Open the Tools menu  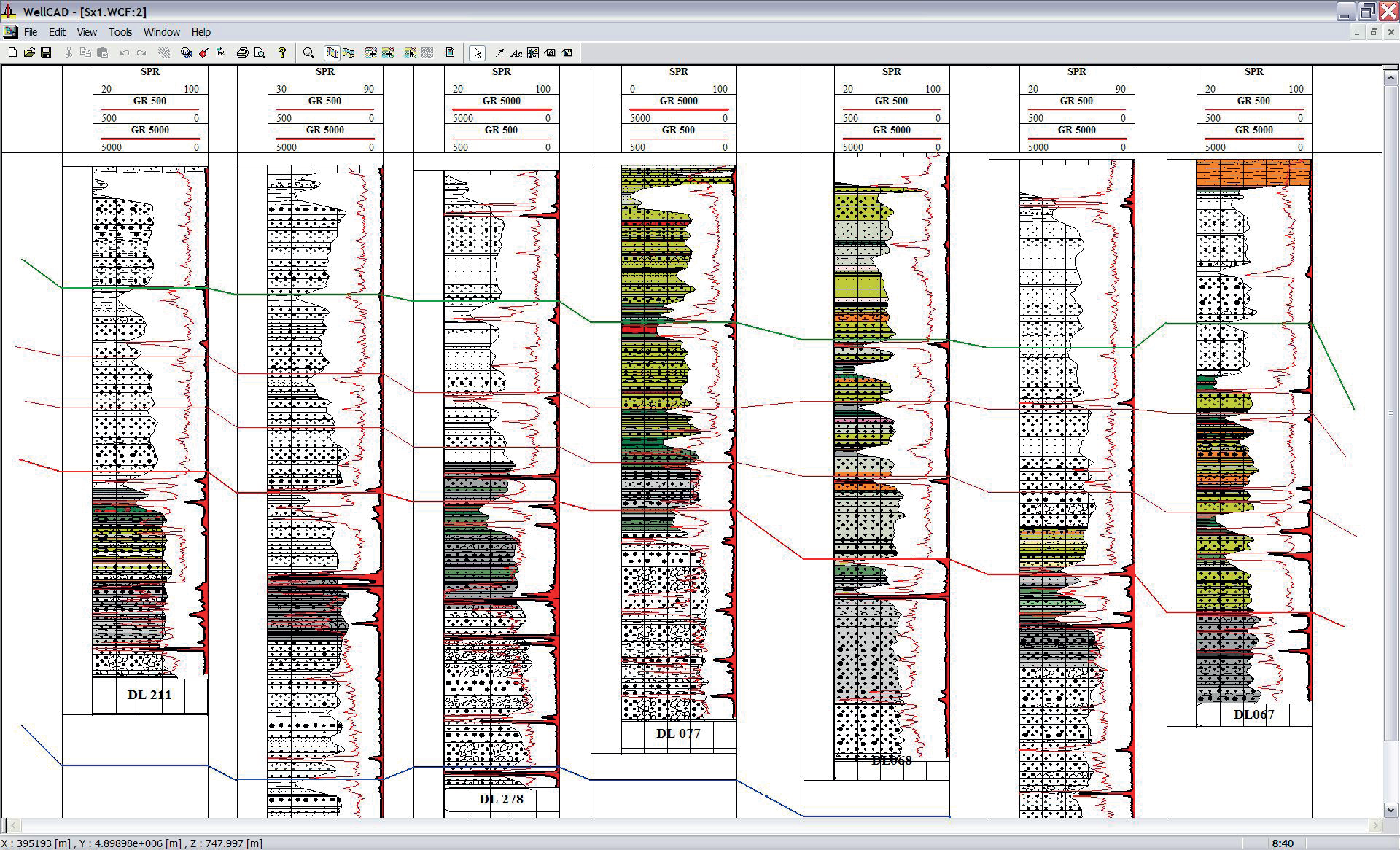(120, 32)
